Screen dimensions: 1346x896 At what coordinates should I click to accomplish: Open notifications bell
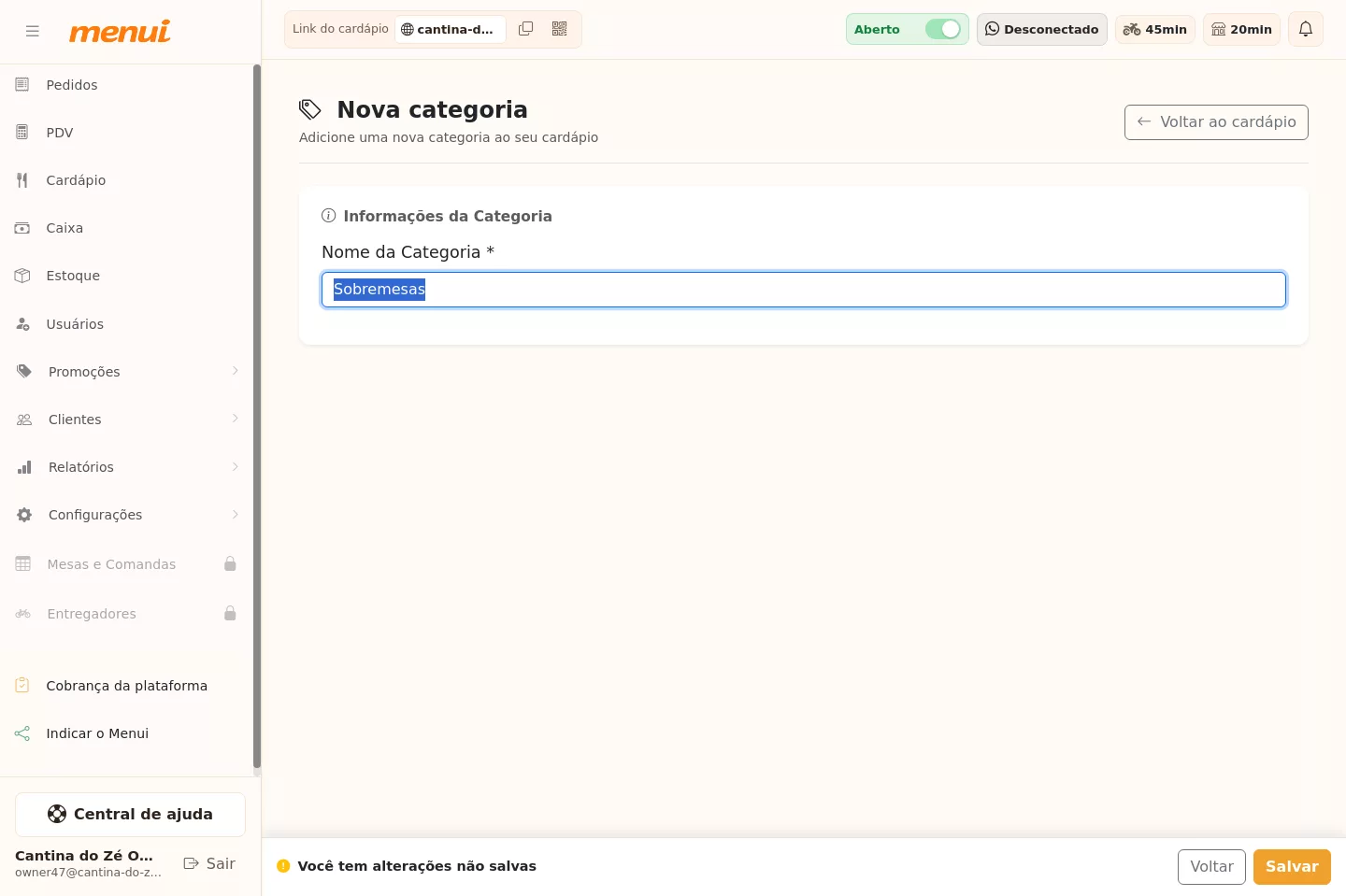(x=1306, y=29)
